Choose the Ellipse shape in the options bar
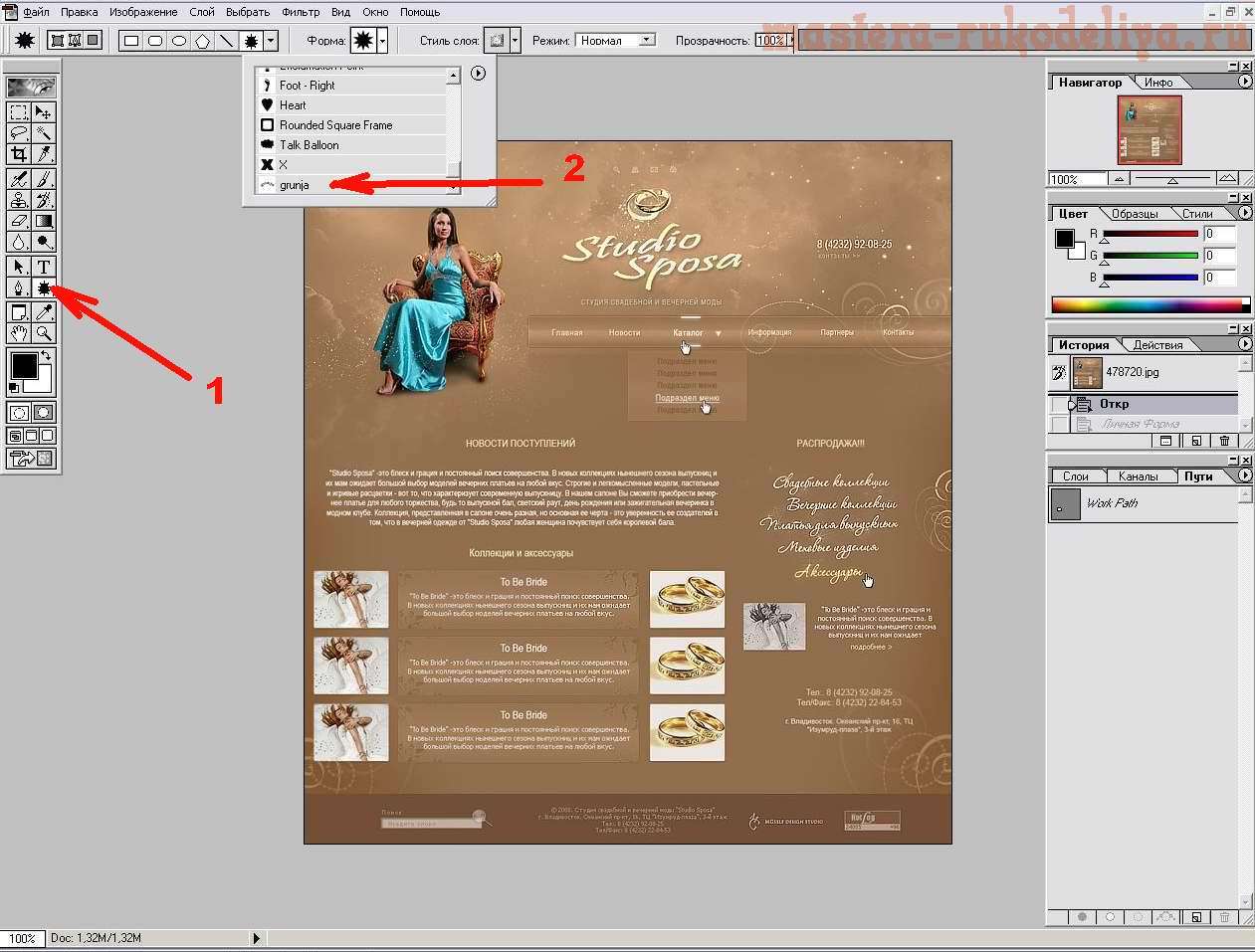Viewport: 1255px width, 952px height. tap(179, 41)
